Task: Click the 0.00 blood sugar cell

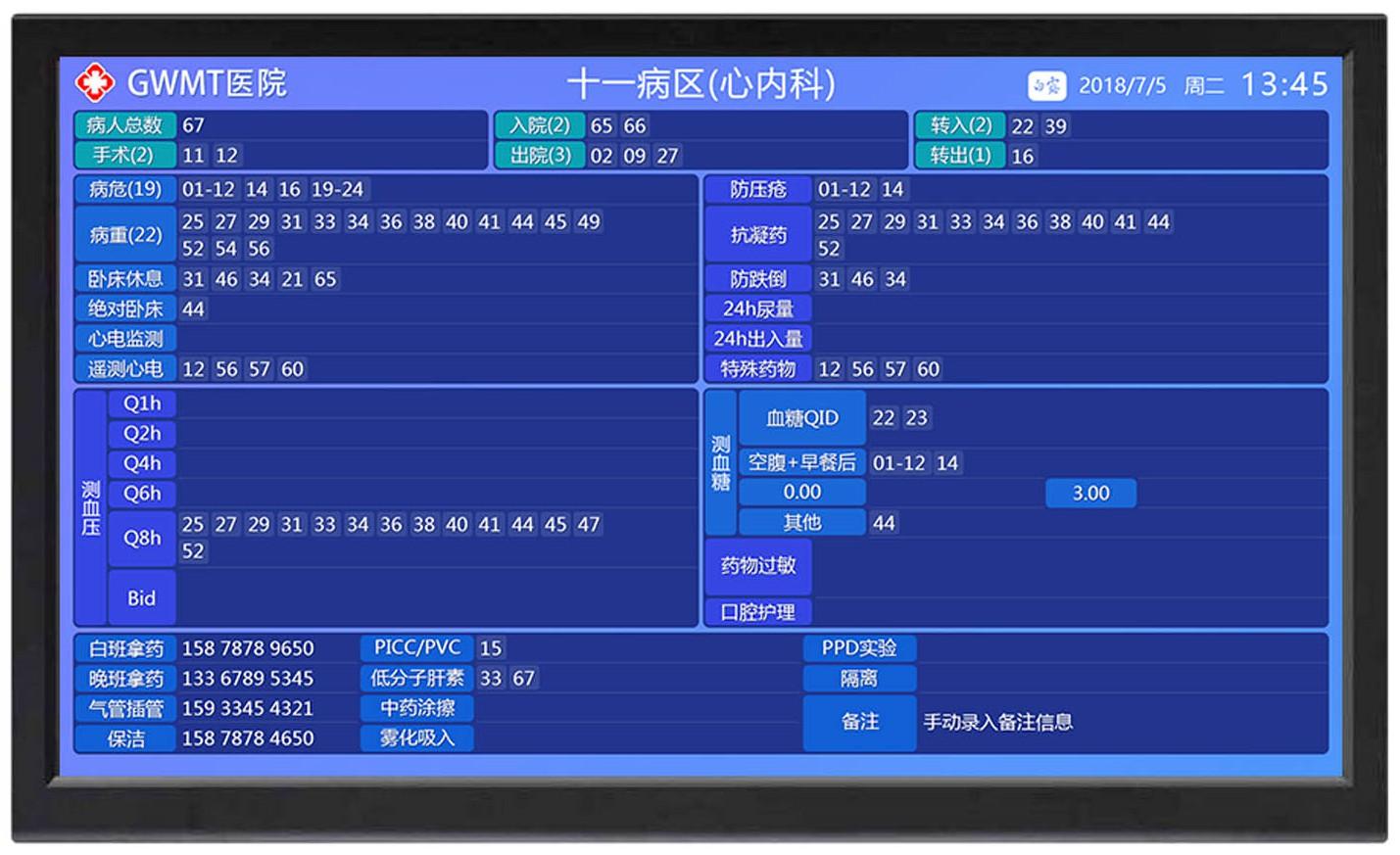Action: (802, 493)
